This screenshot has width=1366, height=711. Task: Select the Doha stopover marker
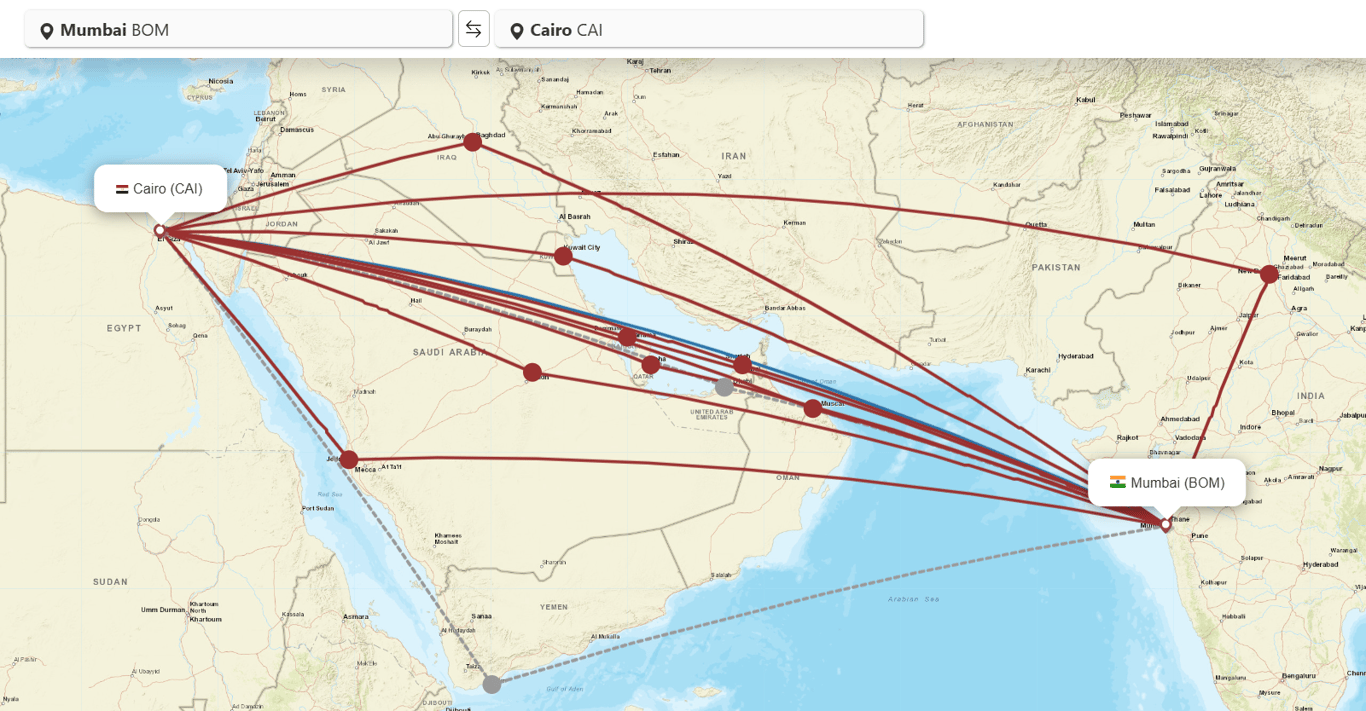click(651, 364)
